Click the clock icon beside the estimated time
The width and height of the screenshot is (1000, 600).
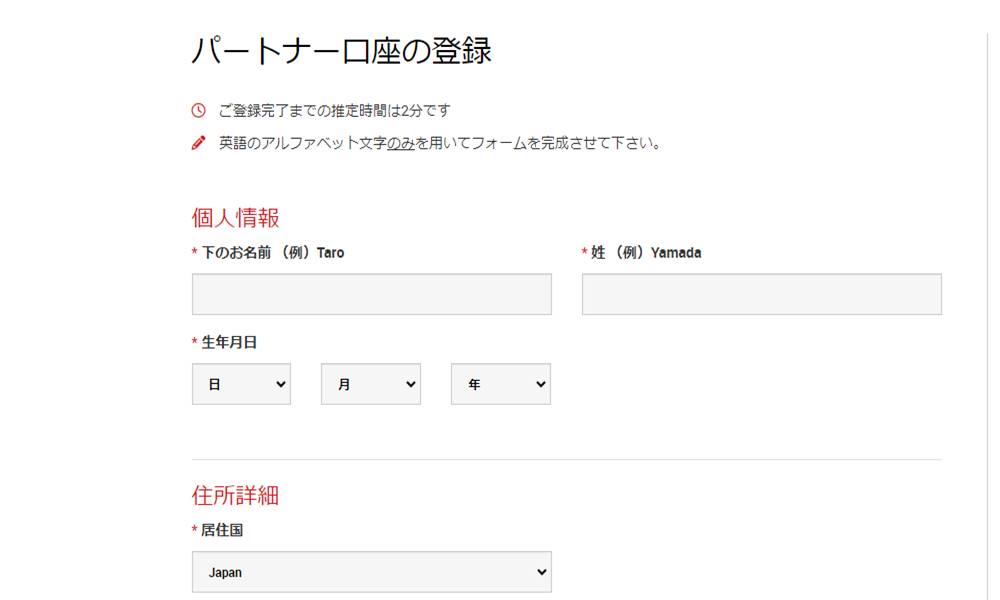tap(200, 111)
